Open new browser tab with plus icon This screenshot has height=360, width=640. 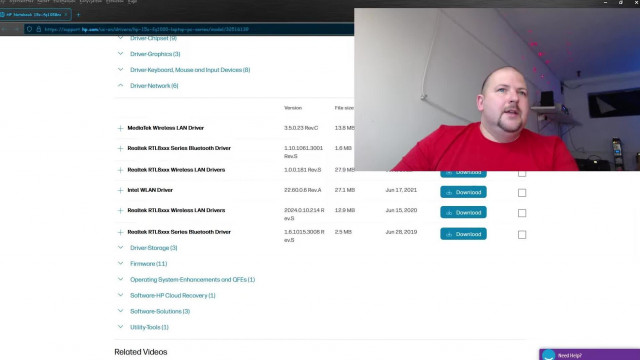tap(78, 15)
